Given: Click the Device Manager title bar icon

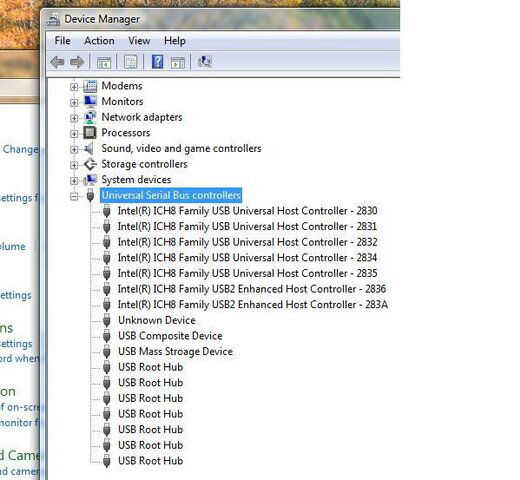Looking at the screenshot, I should tap(53, 19).
